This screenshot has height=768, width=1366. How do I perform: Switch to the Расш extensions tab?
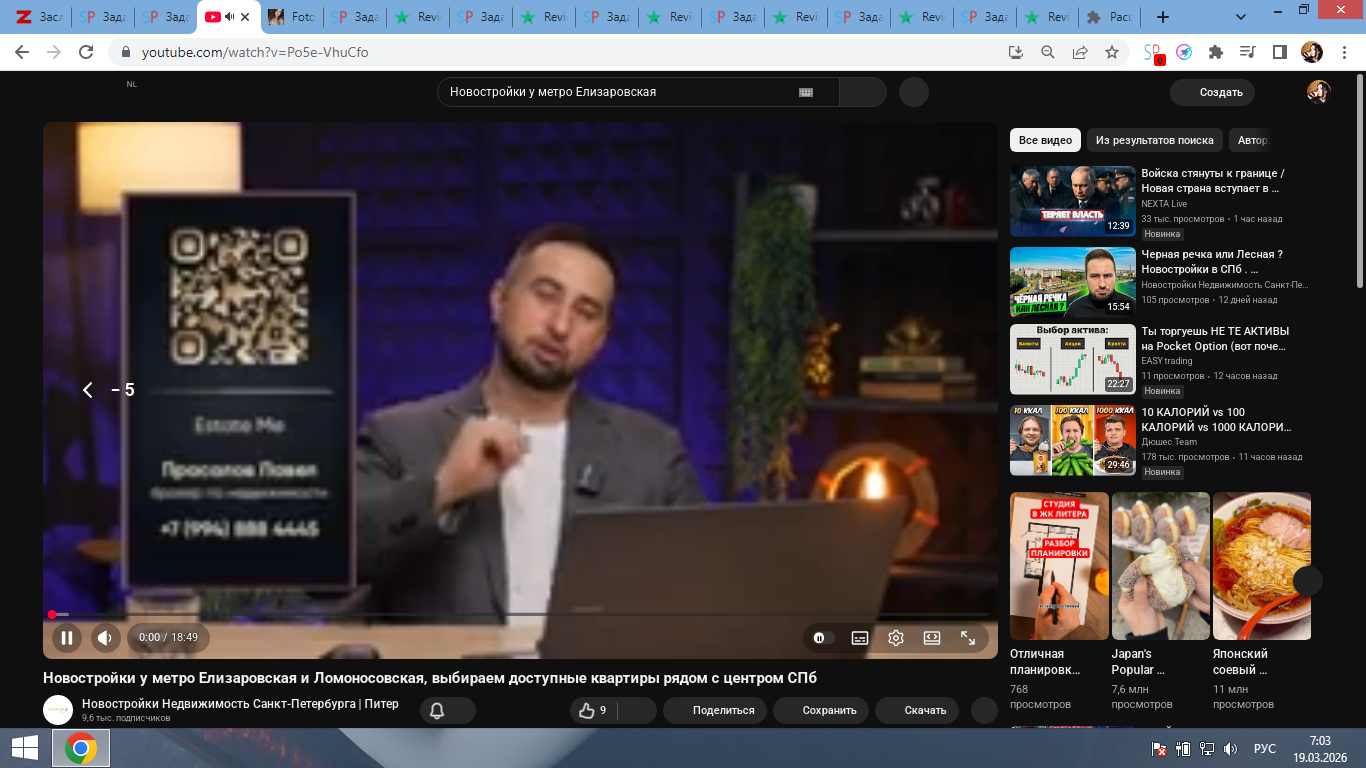tap(1110, 17)
